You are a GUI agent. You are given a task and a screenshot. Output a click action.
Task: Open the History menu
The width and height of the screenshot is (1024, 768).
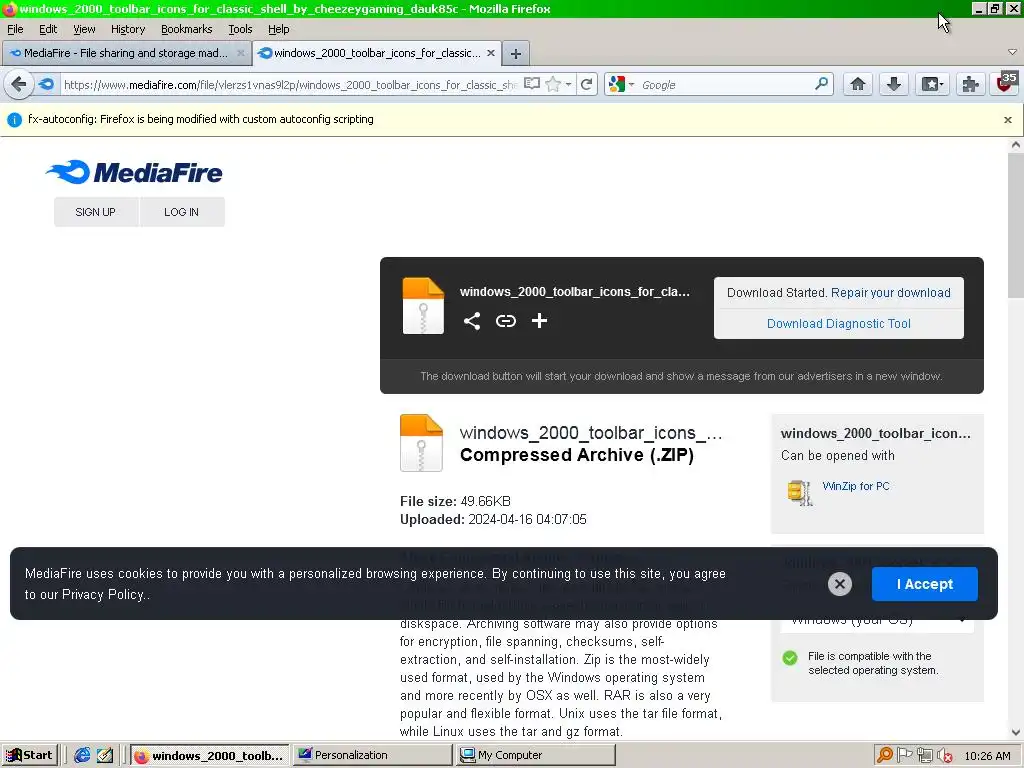pyautogui.click(x=128, y=29)
